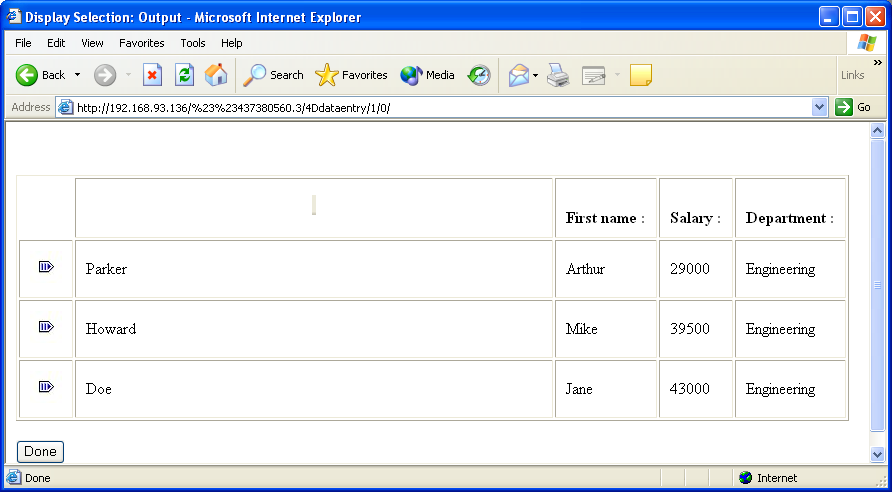Click inside the address URL field
Image resolution: width=892 pixels, height=492 pixels.
pyautogui.click(x=440, y=107)
